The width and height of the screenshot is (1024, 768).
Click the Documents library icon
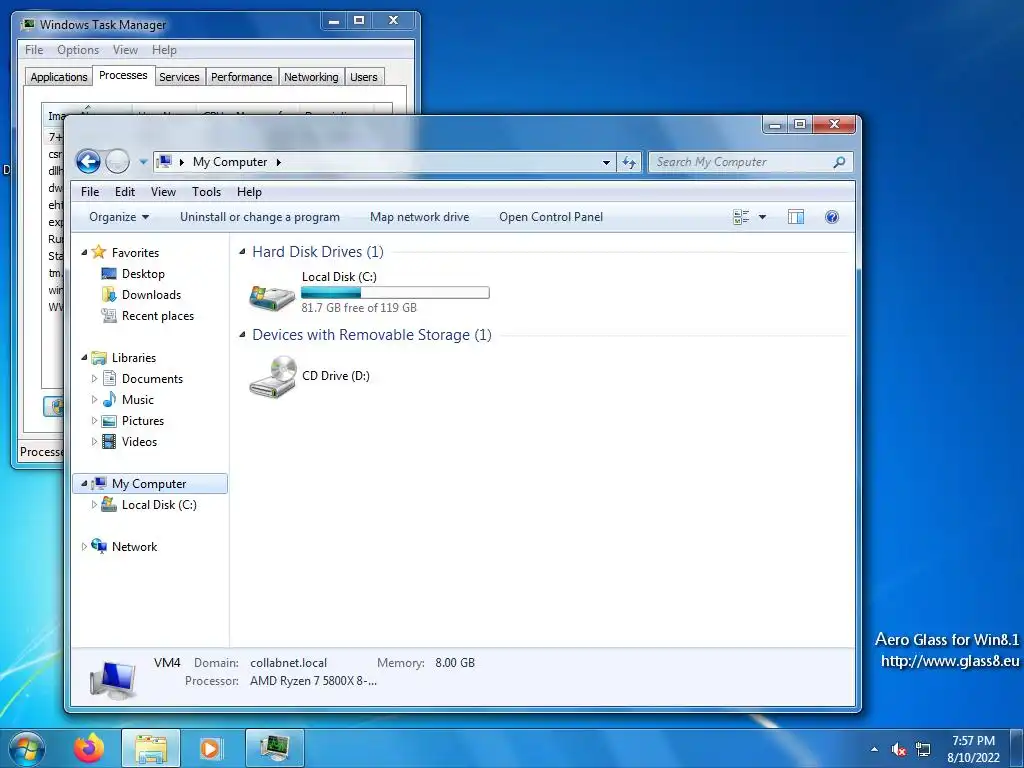tap(110, 378)
